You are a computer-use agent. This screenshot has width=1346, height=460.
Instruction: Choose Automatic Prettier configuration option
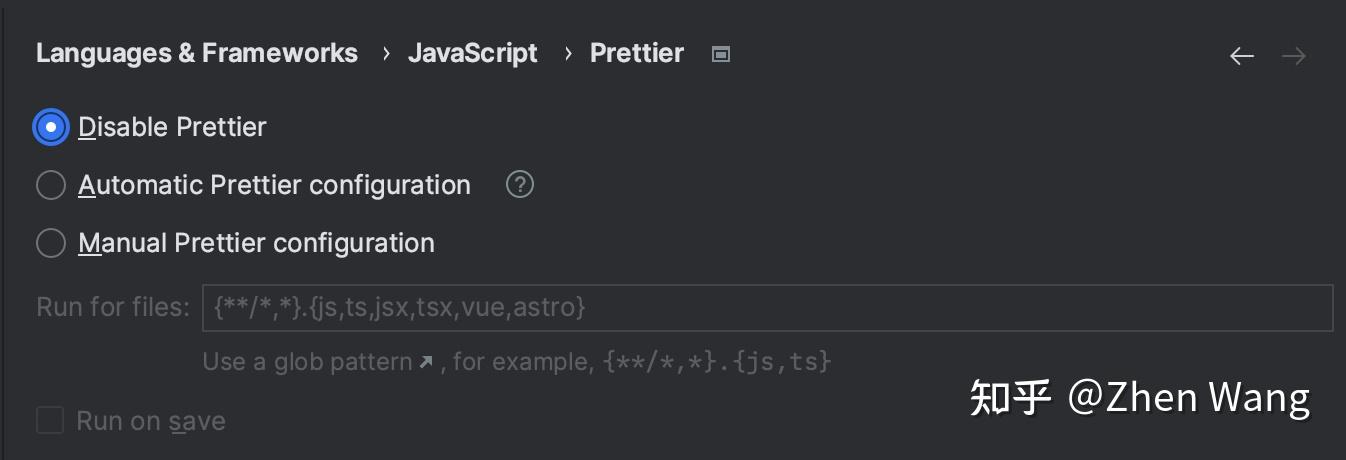pos(51,185)
